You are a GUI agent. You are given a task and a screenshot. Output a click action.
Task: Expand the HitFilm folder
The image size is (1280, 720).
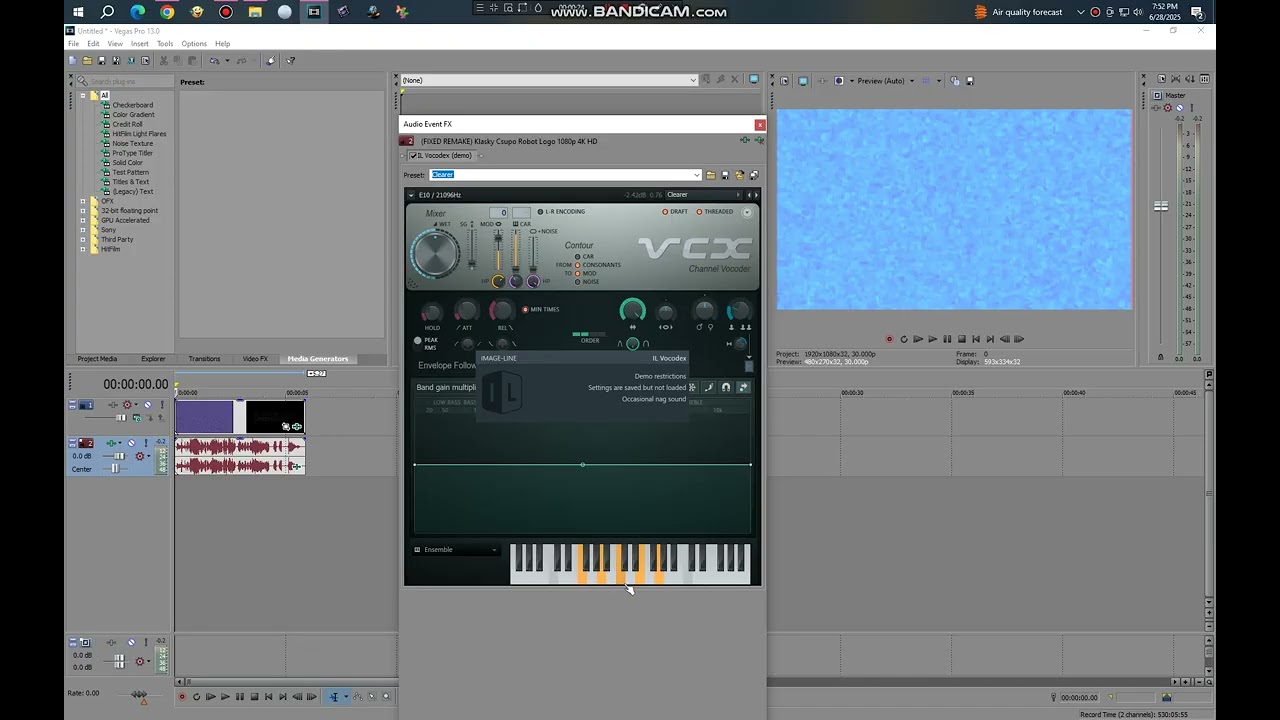[x=83, y=249]
